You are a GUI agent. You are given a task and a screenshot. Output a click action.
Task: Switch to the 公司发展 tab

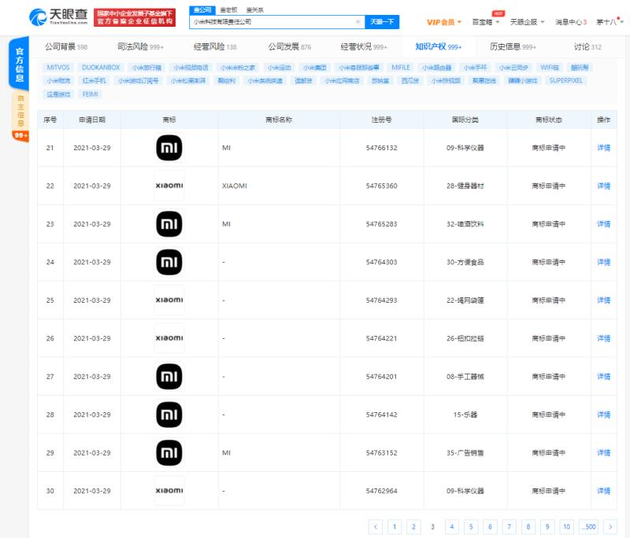289,47
